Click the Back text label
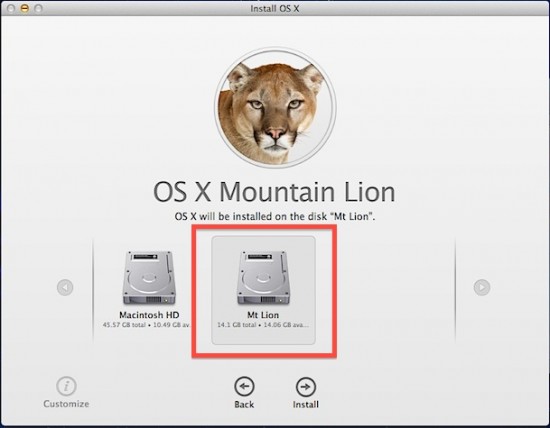Screen dimensions: 550x428 [x=244, y=404]
